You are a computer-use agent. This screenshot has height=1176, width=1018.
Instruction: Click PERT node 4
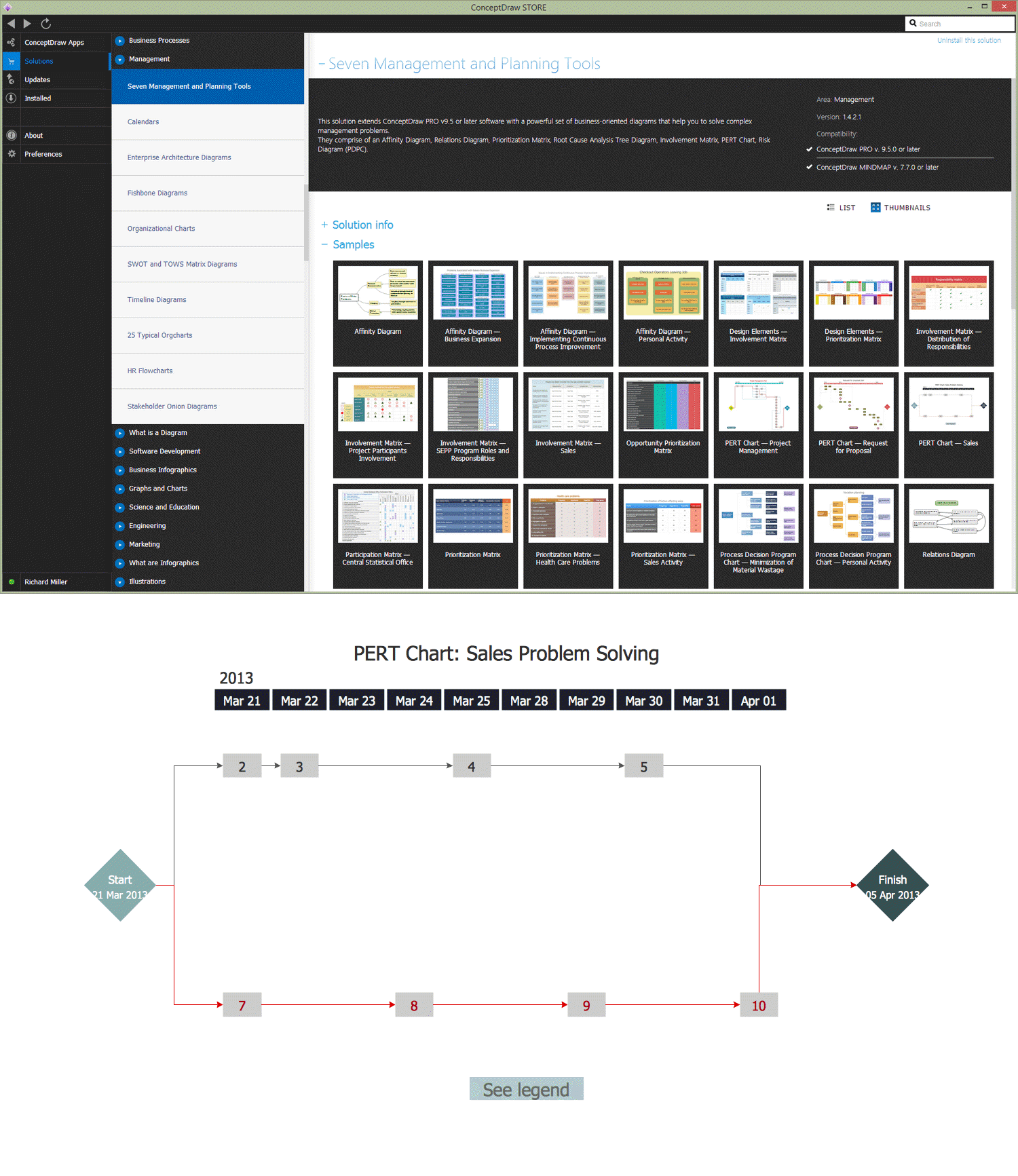click(x=472, y=766)
